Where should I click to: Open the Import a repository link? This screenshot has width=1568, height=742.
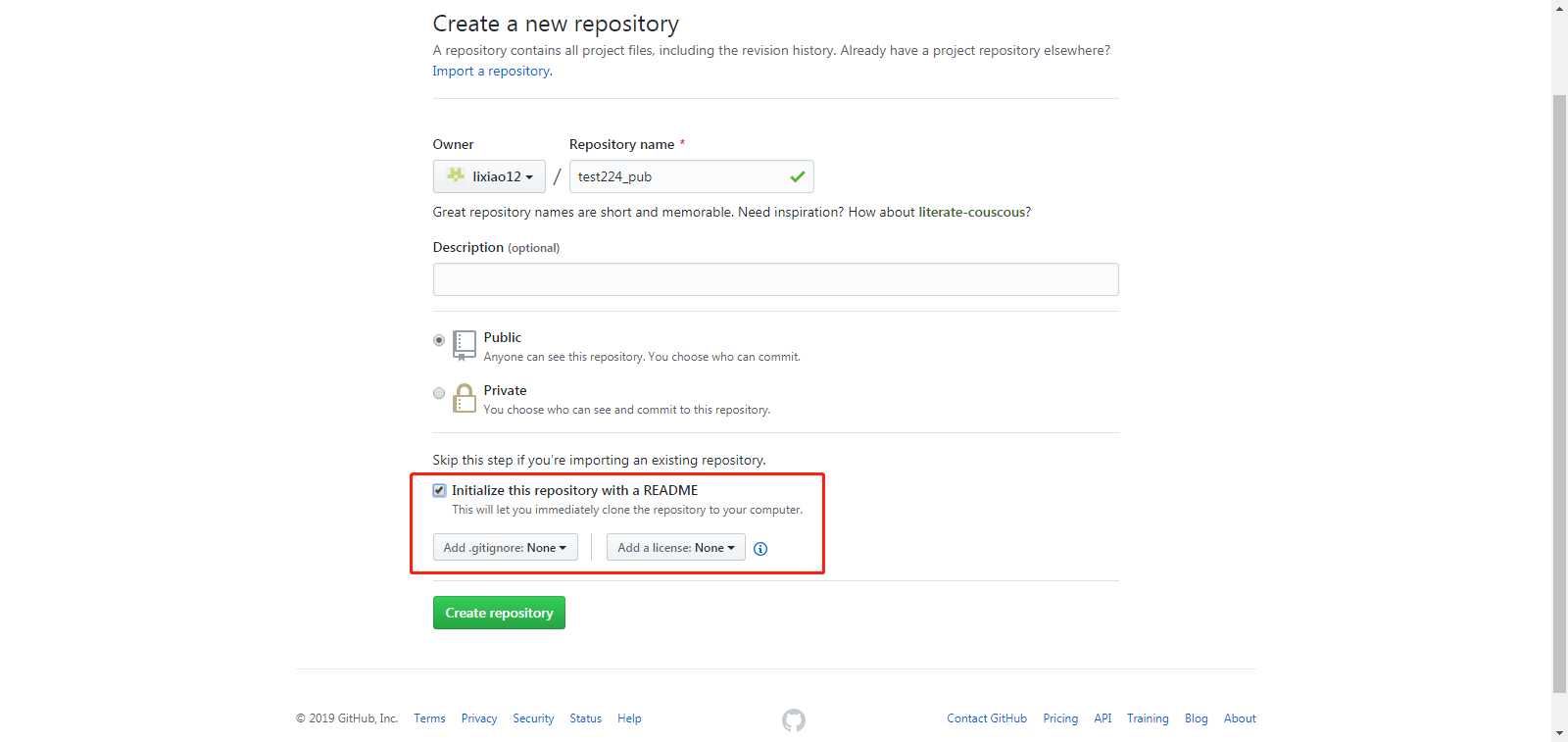click(491, 71)
